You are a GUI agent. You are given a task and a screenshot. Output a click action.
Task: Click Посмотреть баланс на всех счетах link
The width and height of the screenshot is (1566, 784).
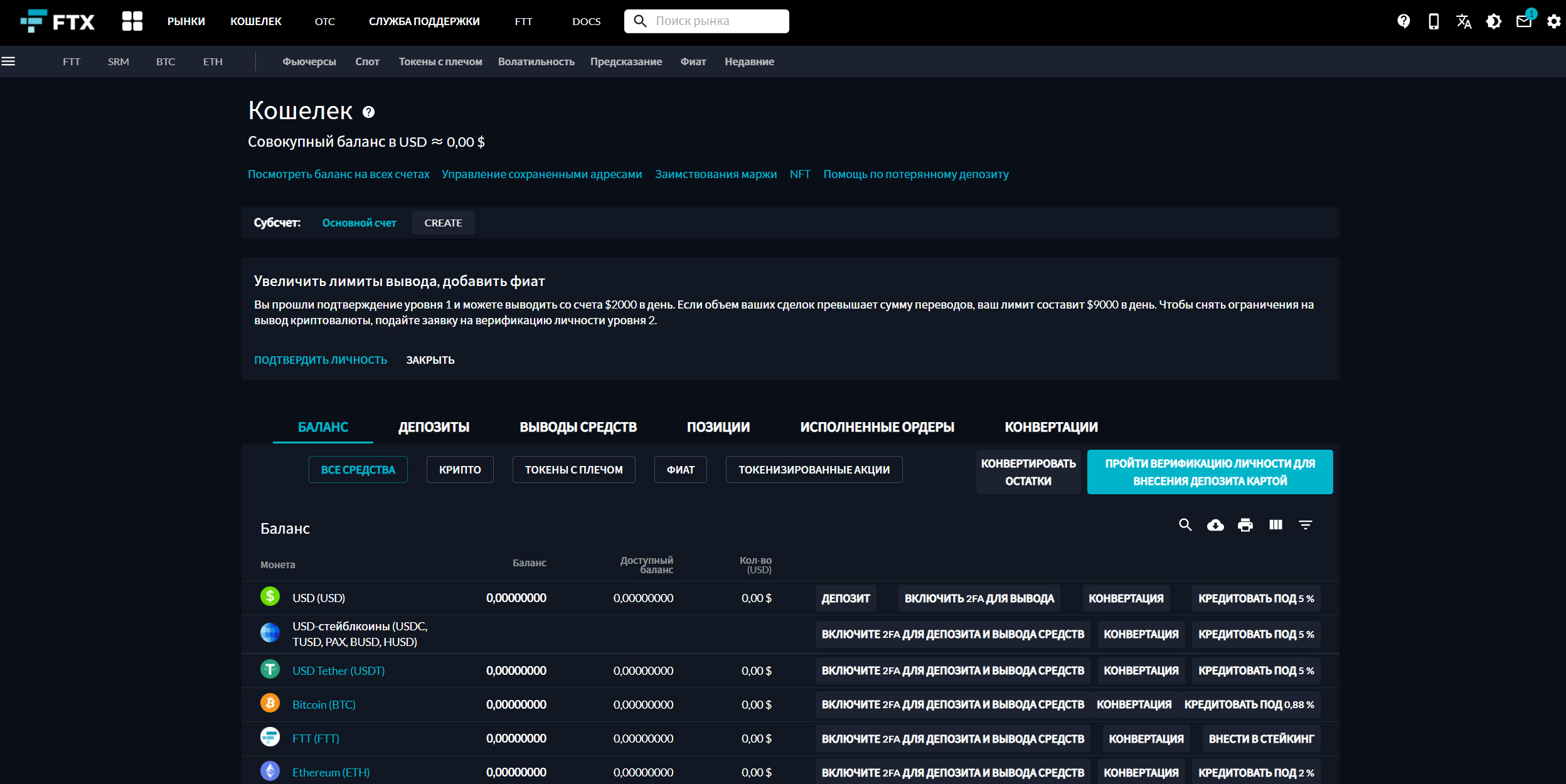[339, 174]
